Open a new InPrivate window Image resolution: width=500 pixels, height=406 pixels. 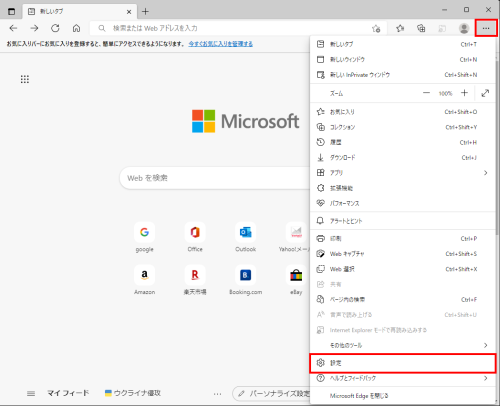pos(402,75)
